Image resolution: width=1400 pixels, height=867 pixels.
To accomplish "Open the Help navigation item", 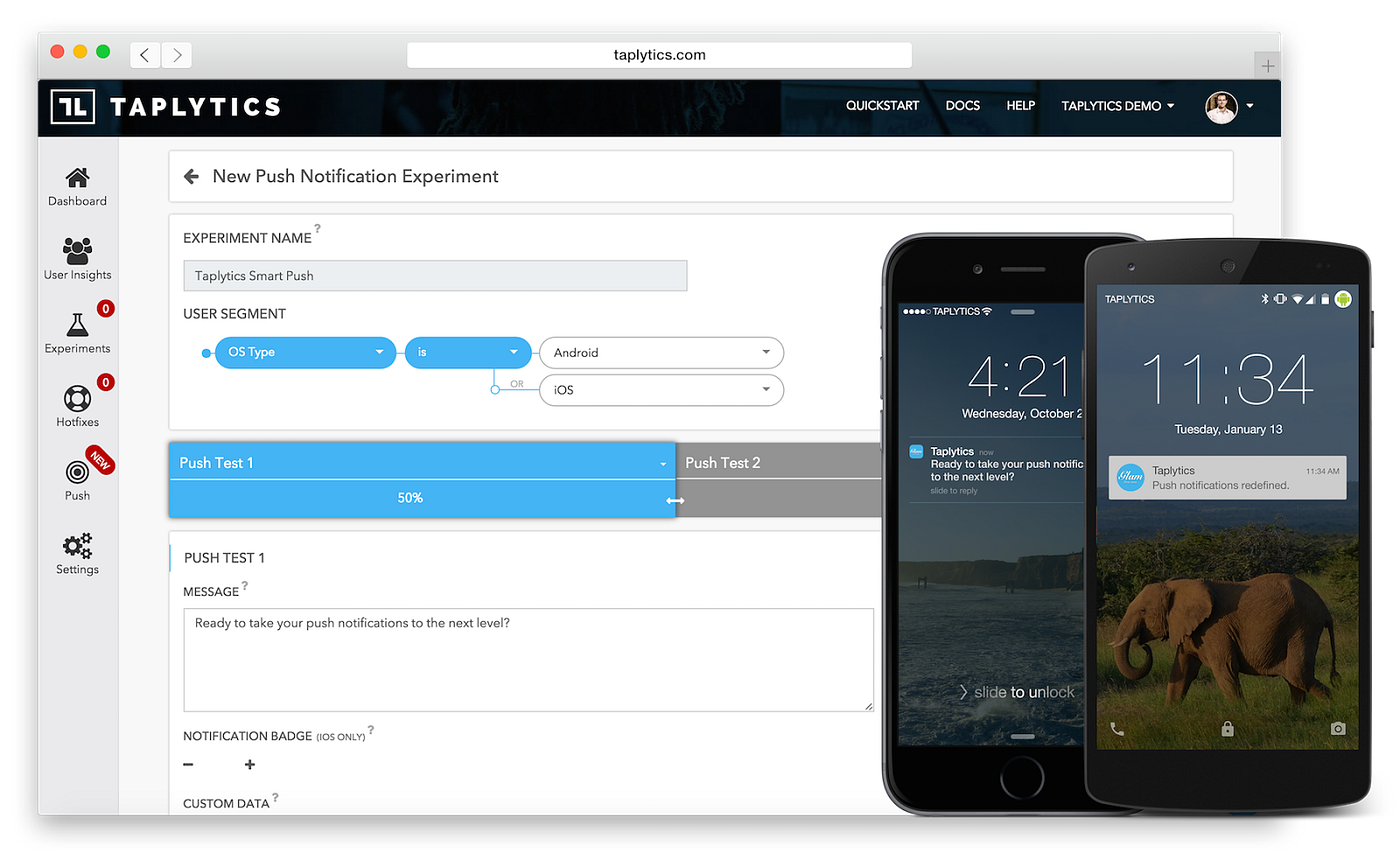I will click(1020, 105).
